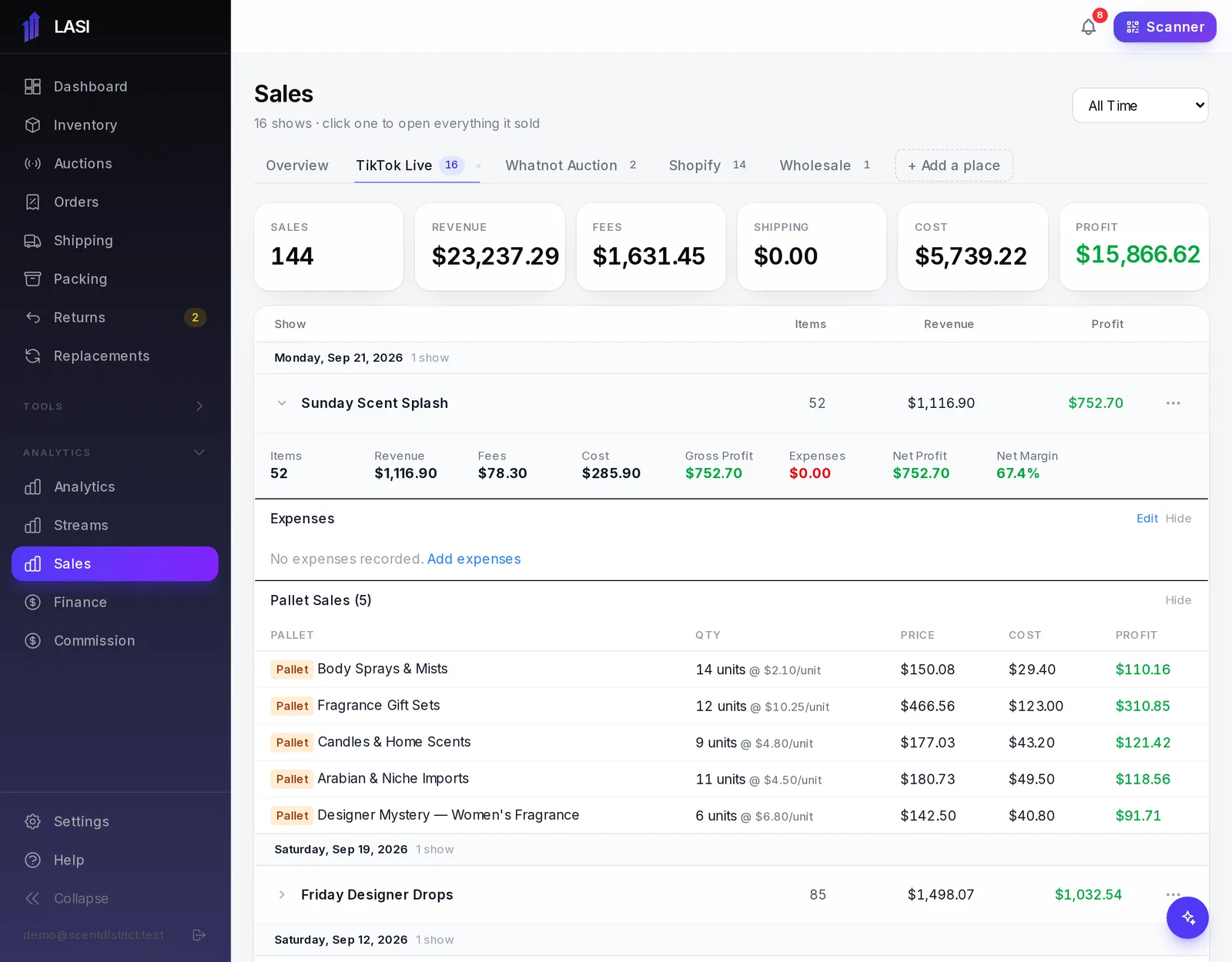Open Returns in the sidebar
Screen dimensions: 1232x962
pyautogui.click(x=115, y=318)
